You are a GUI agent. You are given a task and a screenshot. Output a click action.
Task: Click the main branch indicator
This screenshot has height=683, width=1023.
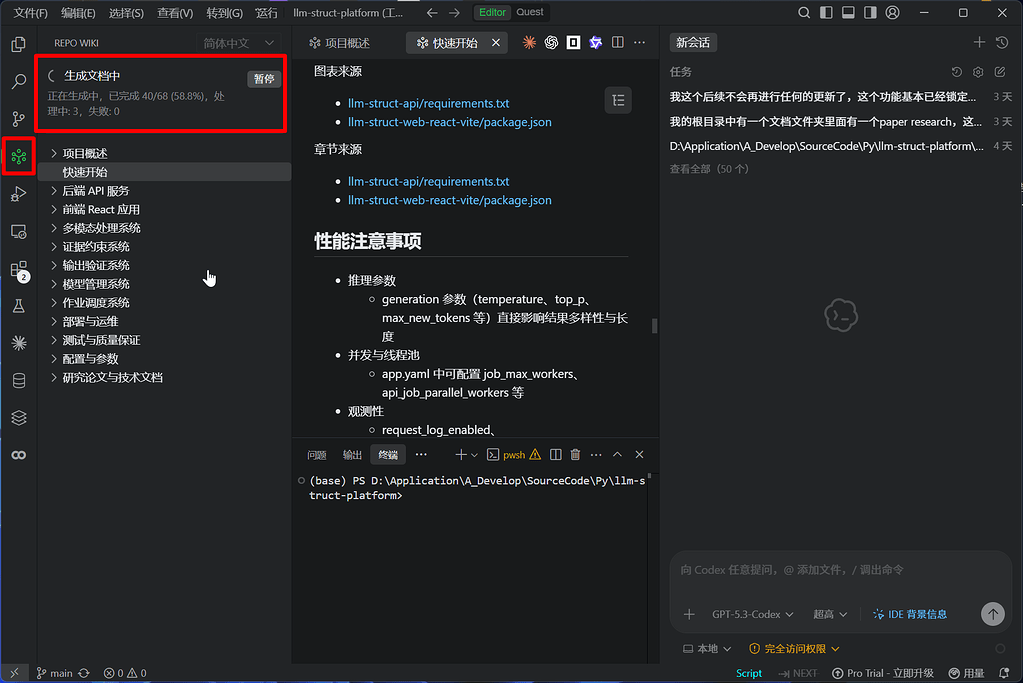coord(55,673)
